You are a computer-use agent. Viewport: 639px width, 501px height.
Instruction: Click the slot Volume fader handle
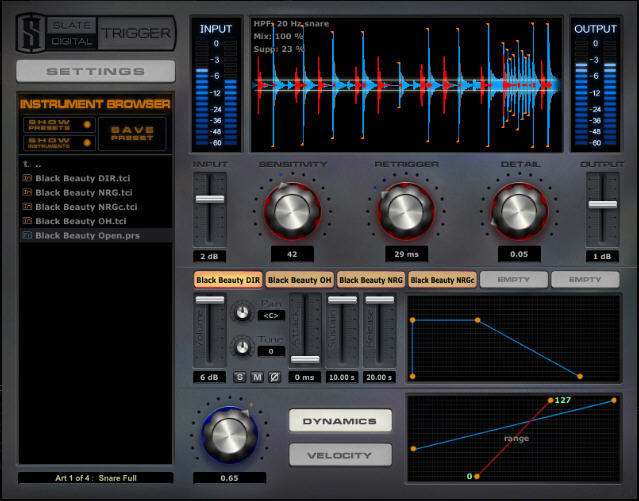(x=210, y=300)
